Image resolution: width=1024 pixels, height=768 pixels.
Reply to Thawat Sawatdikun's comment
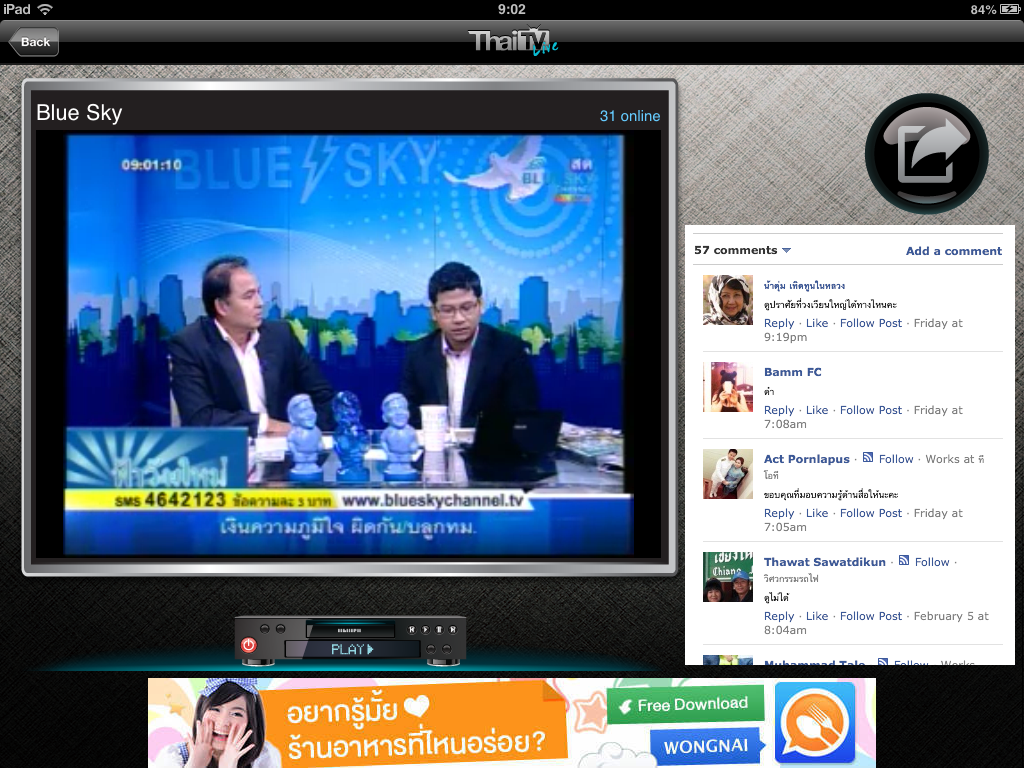[x=779, y=616]
